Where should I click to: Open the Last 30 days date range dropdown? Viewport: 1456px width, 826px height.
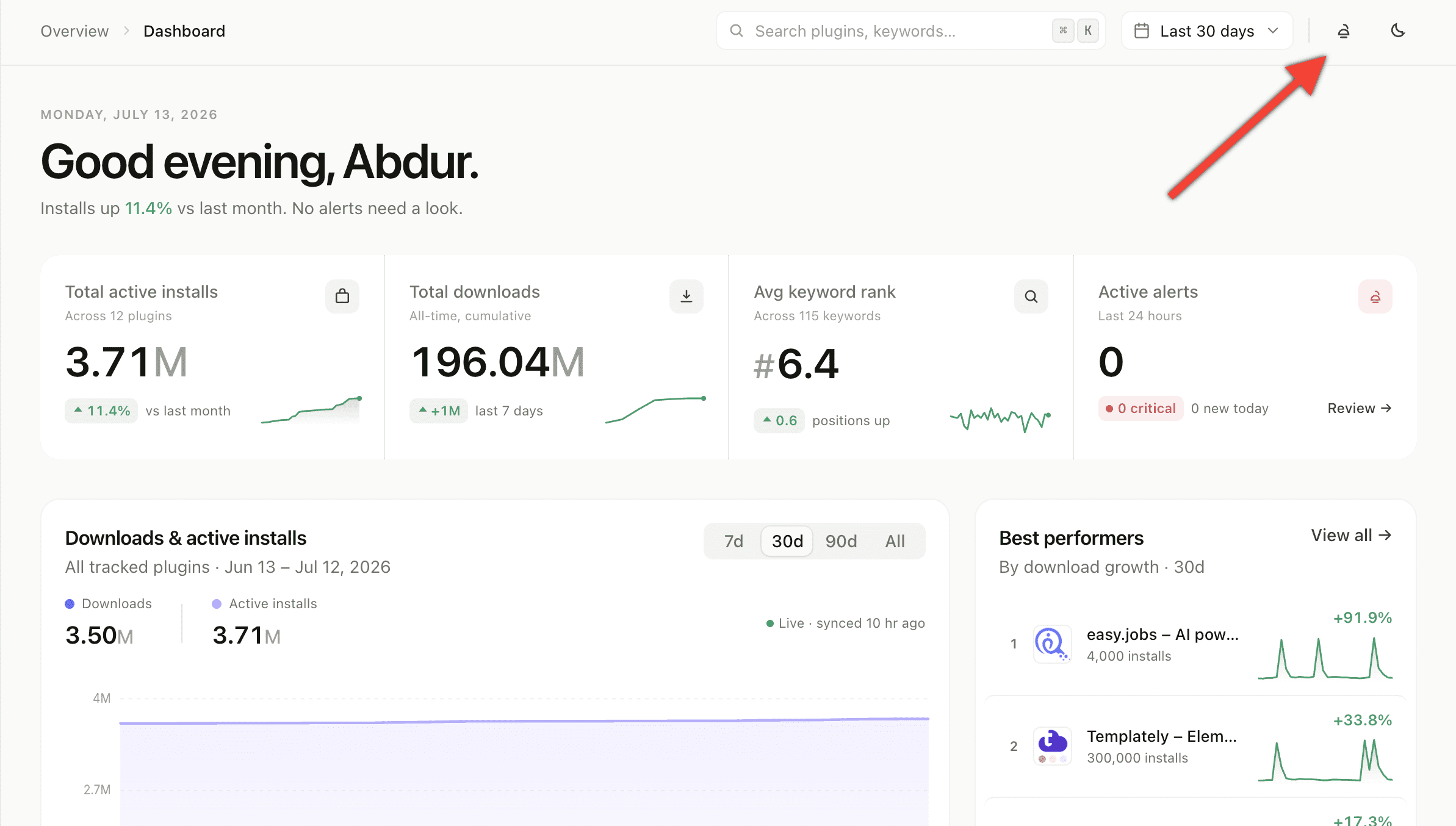pyautogui.click(x=1207, y=31)
